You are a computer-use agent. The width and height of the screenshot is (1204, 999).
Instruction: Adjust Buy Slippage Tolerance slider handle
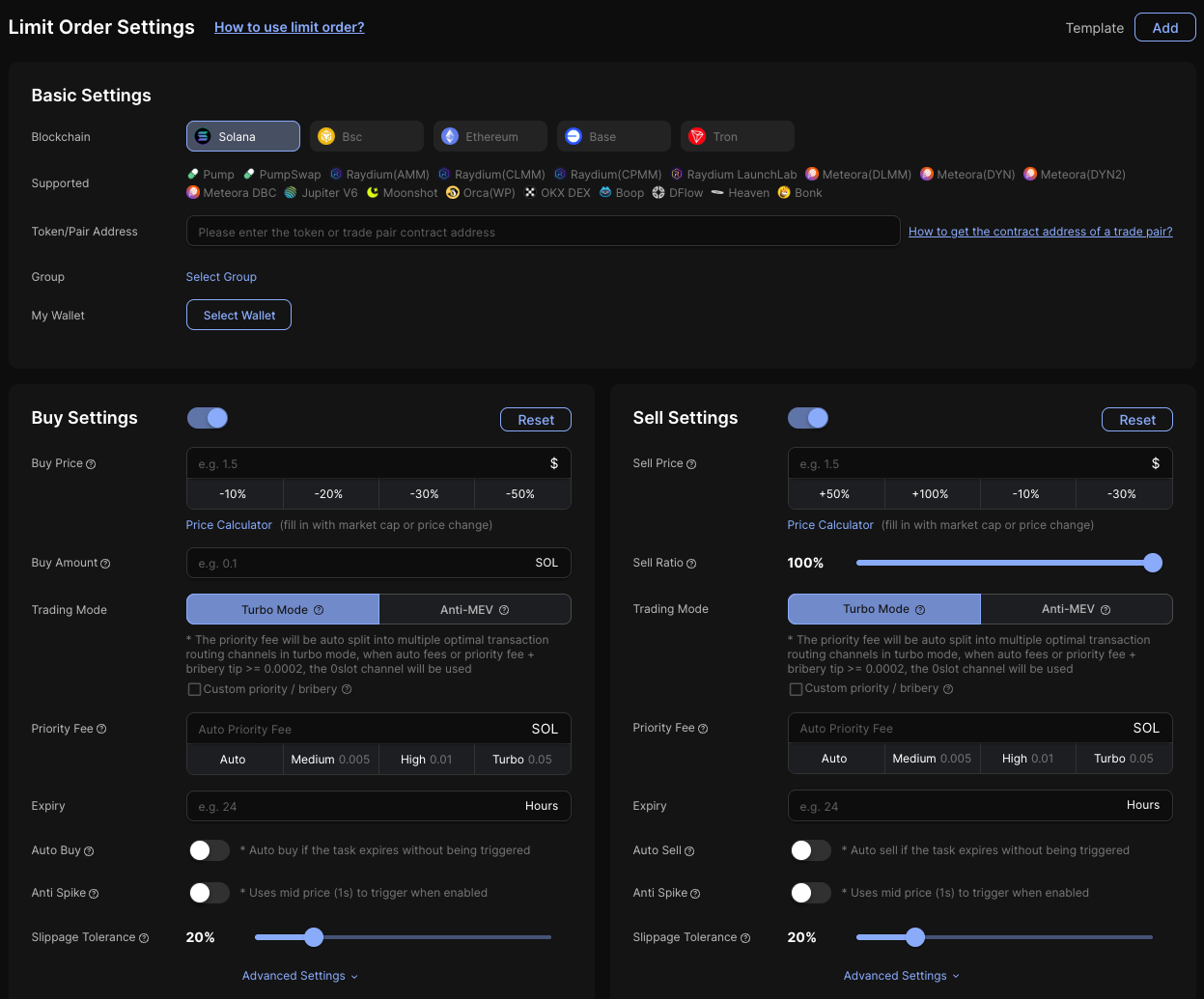click(314, 937)
